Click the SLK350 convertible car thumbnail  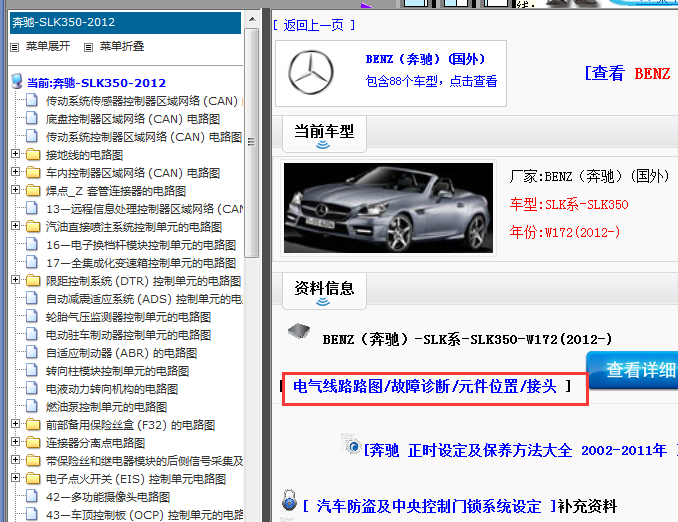(x=388, y=208)
